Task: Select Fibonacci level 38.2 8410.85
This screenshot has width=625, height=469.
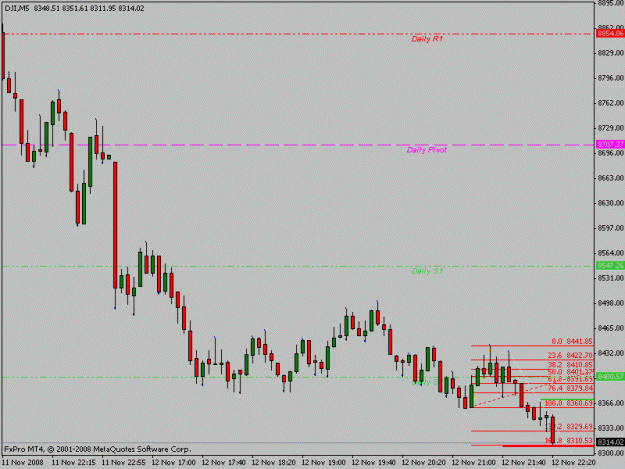Action: click(570, 365)
